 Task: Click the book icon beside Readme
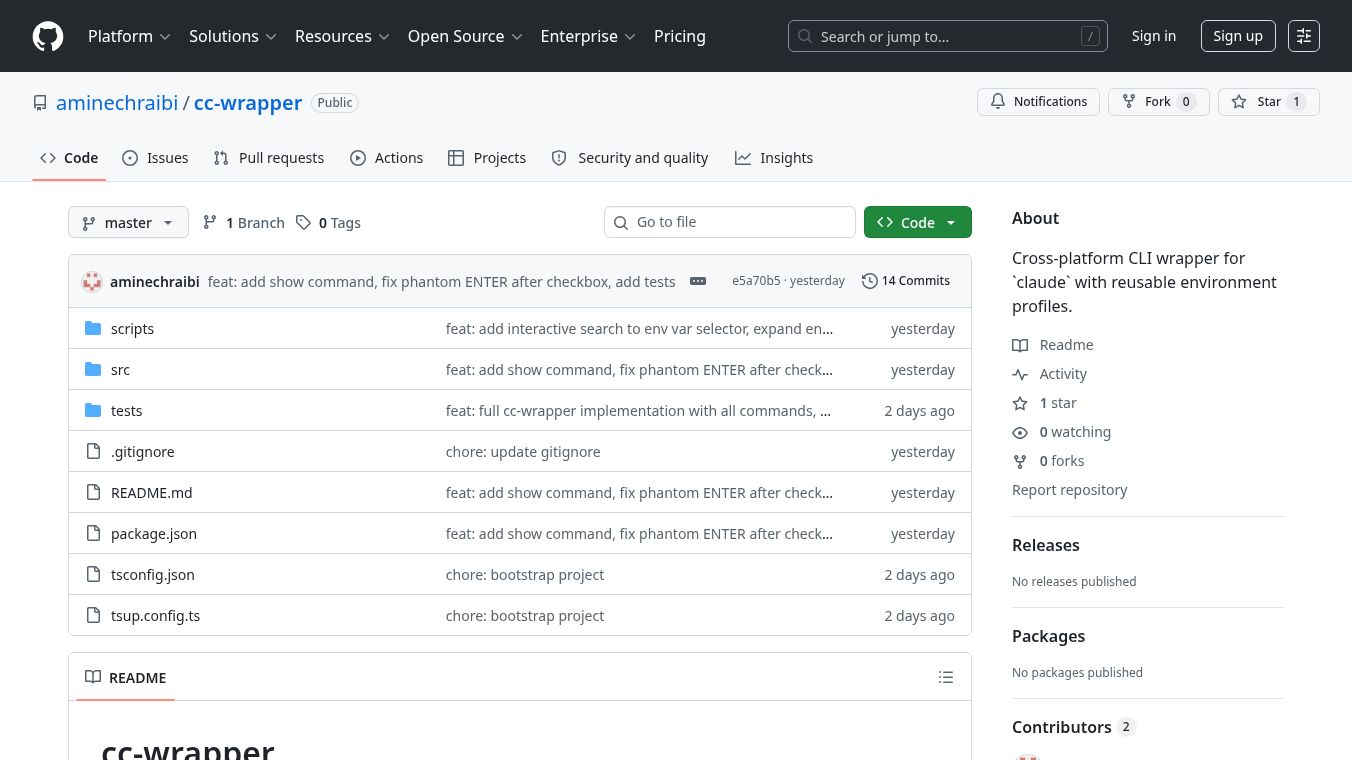[x=1020, y=345]
